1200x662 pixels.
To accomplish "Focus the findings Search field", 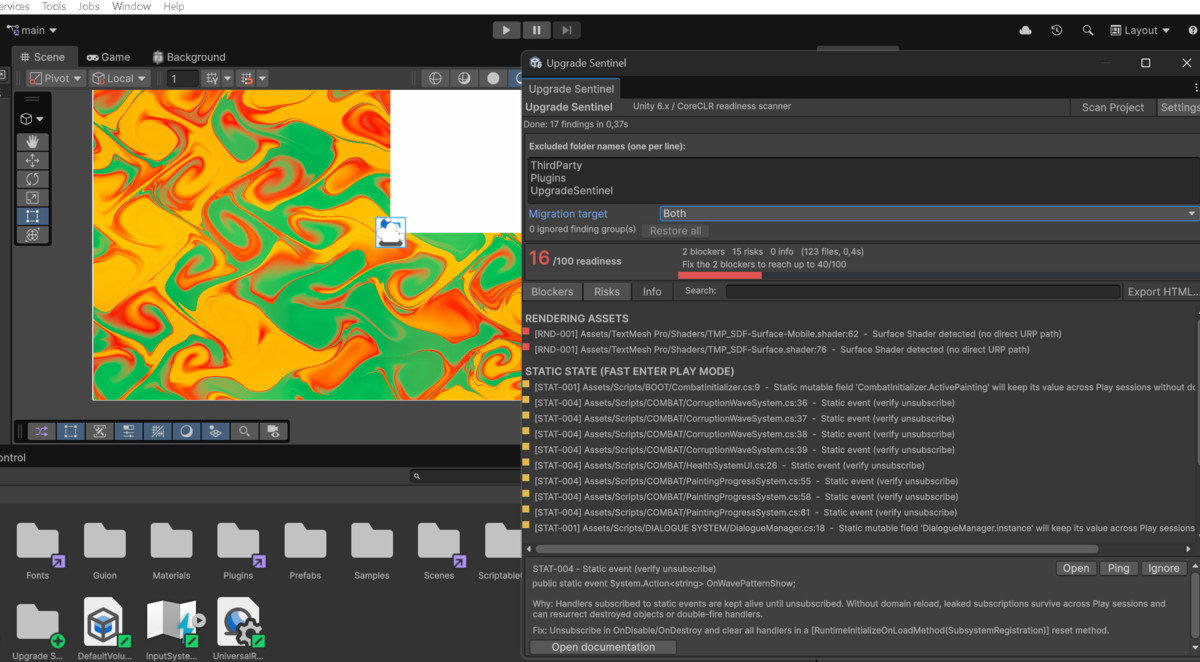I will point(922,292).
